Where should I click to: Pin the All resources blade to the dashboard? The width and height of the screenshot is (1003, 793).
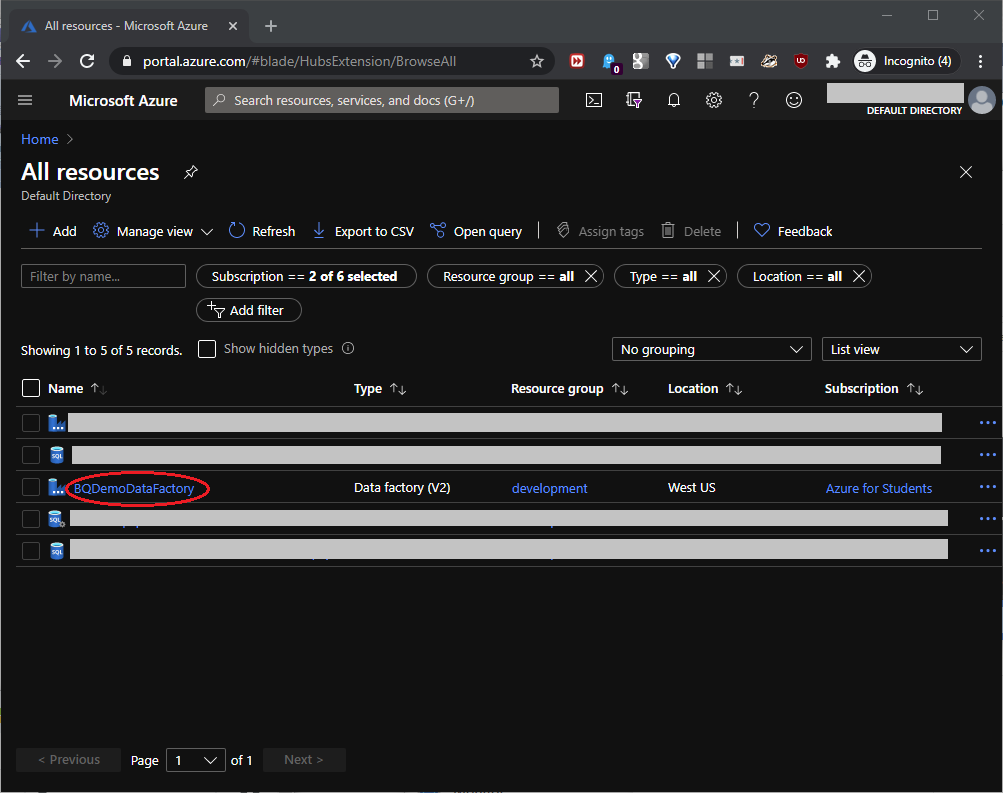191,172
